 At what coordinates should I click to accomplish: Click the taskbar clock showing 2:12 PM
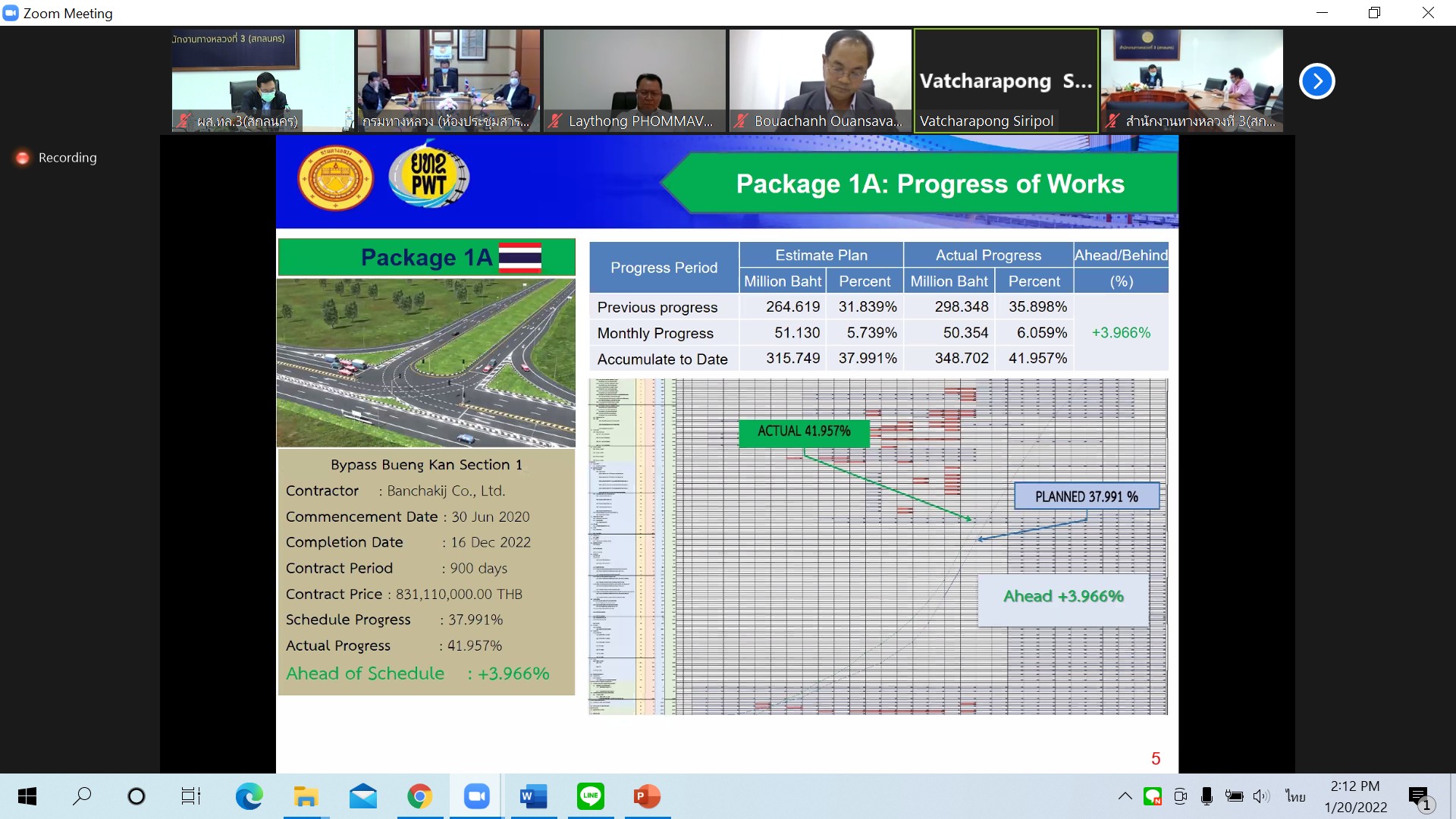tap(1355, 796)
